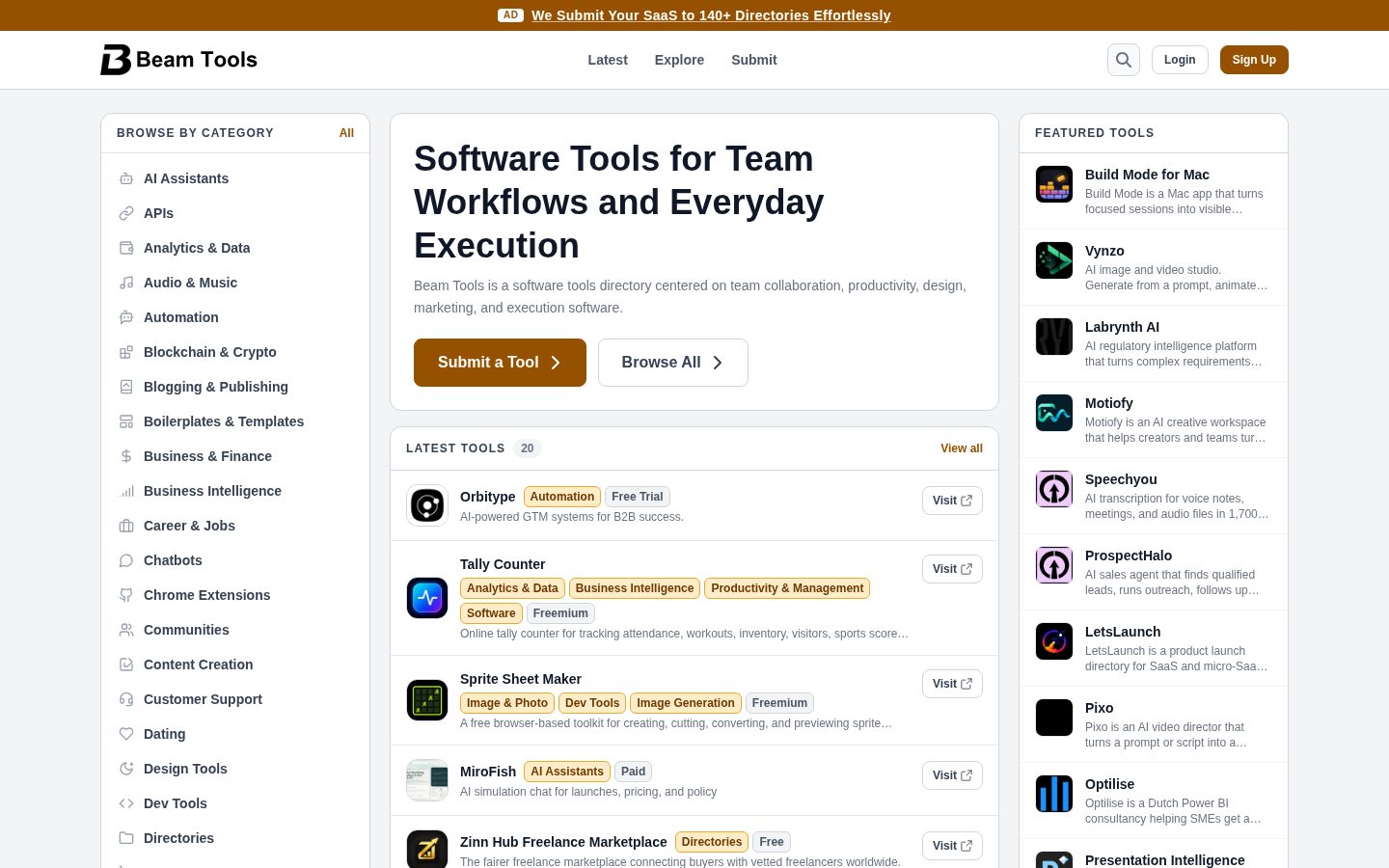Image resolution: width=1389 pixels, height=868 pixels.
Task: Click the Sprite Sheet Maker icon
Action: [x=427, y=700]
